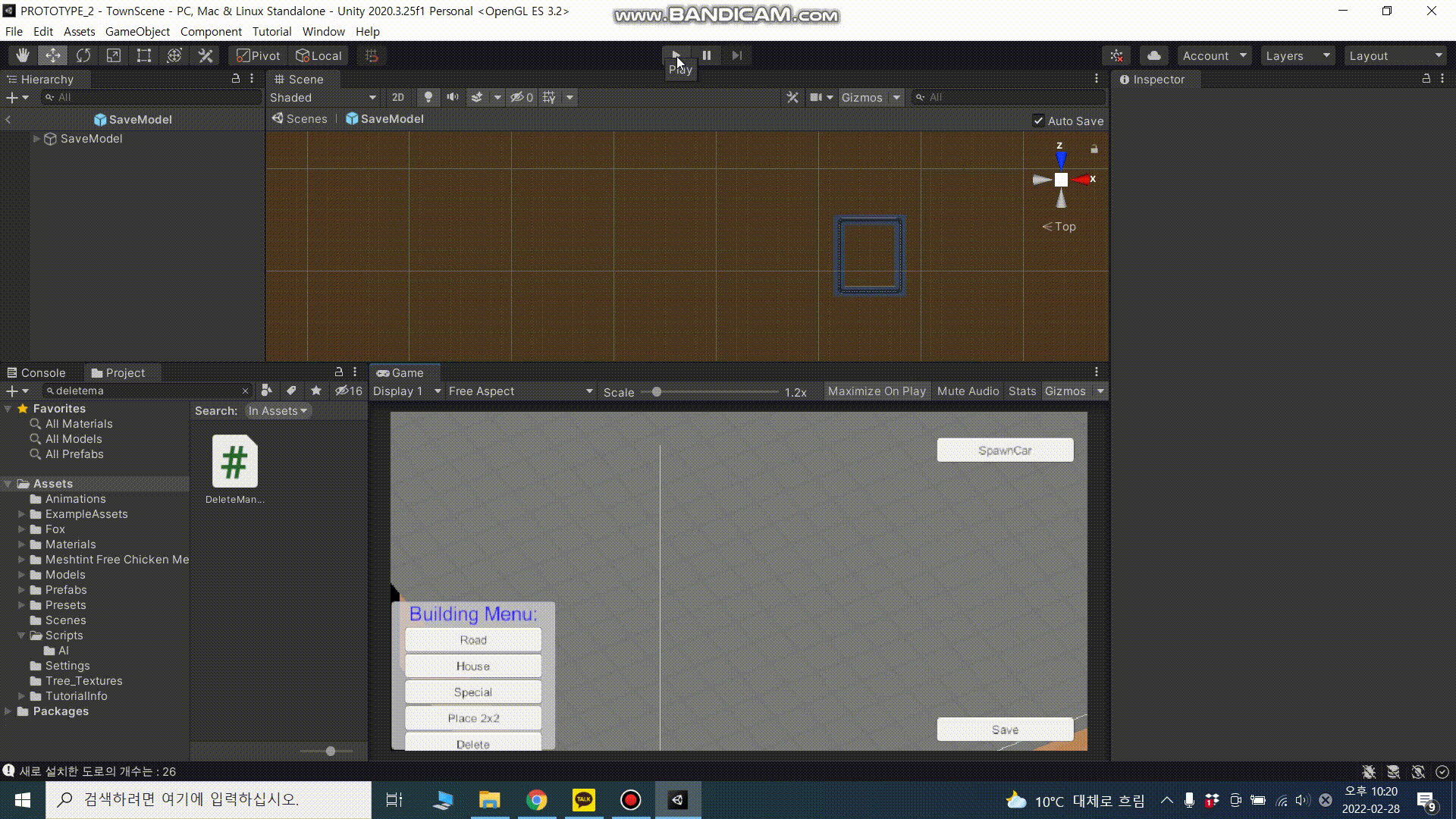1456x819 pixels.
Task: Open Layers dropdown
Action: (x=1298, y=56)
